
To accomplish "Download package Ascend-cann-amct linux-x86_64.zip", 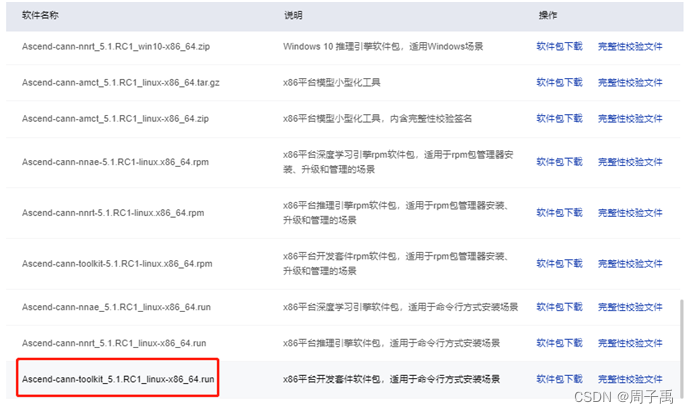I will pos(559,118).
